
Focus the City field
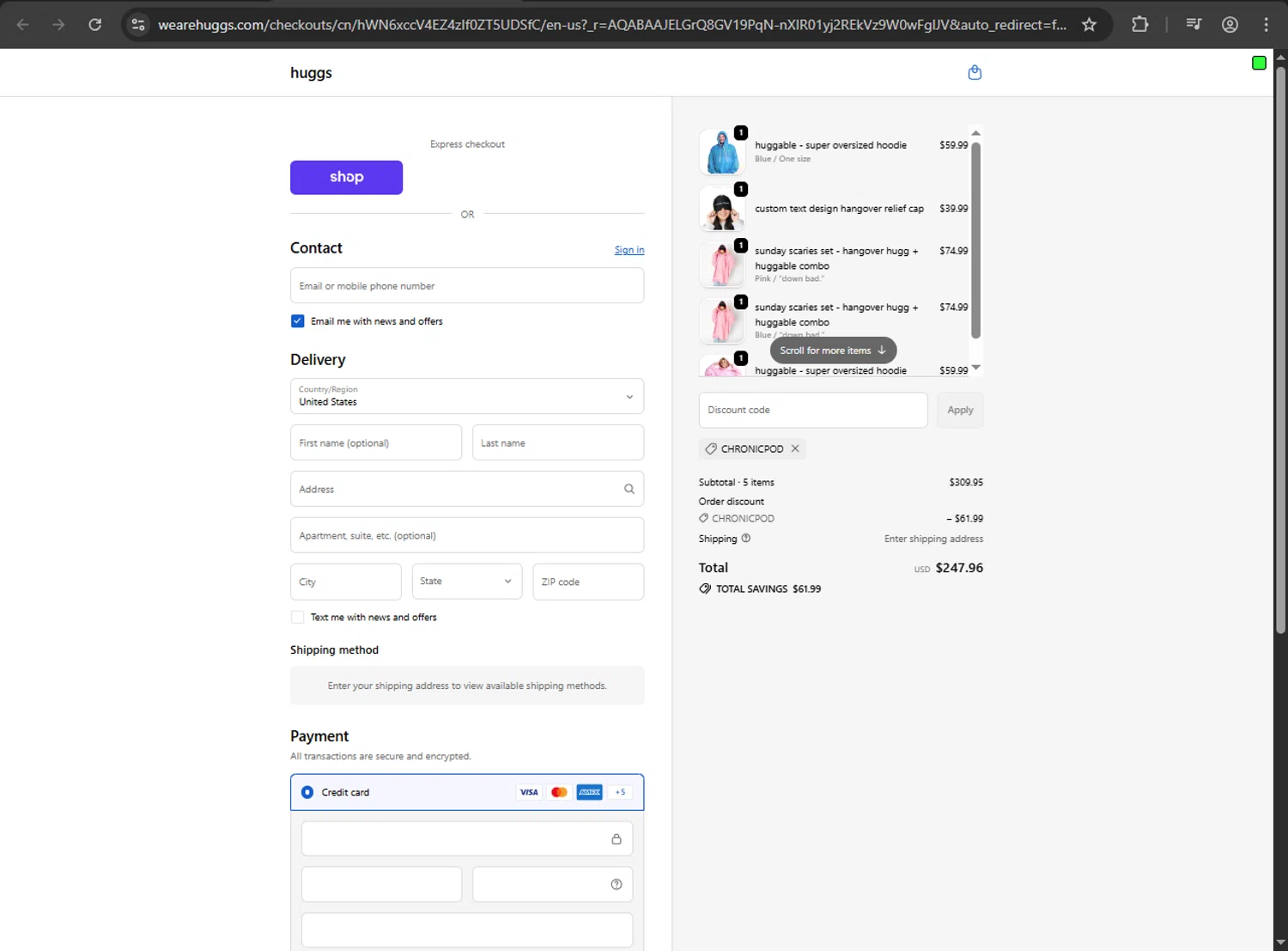coord(345,582)
